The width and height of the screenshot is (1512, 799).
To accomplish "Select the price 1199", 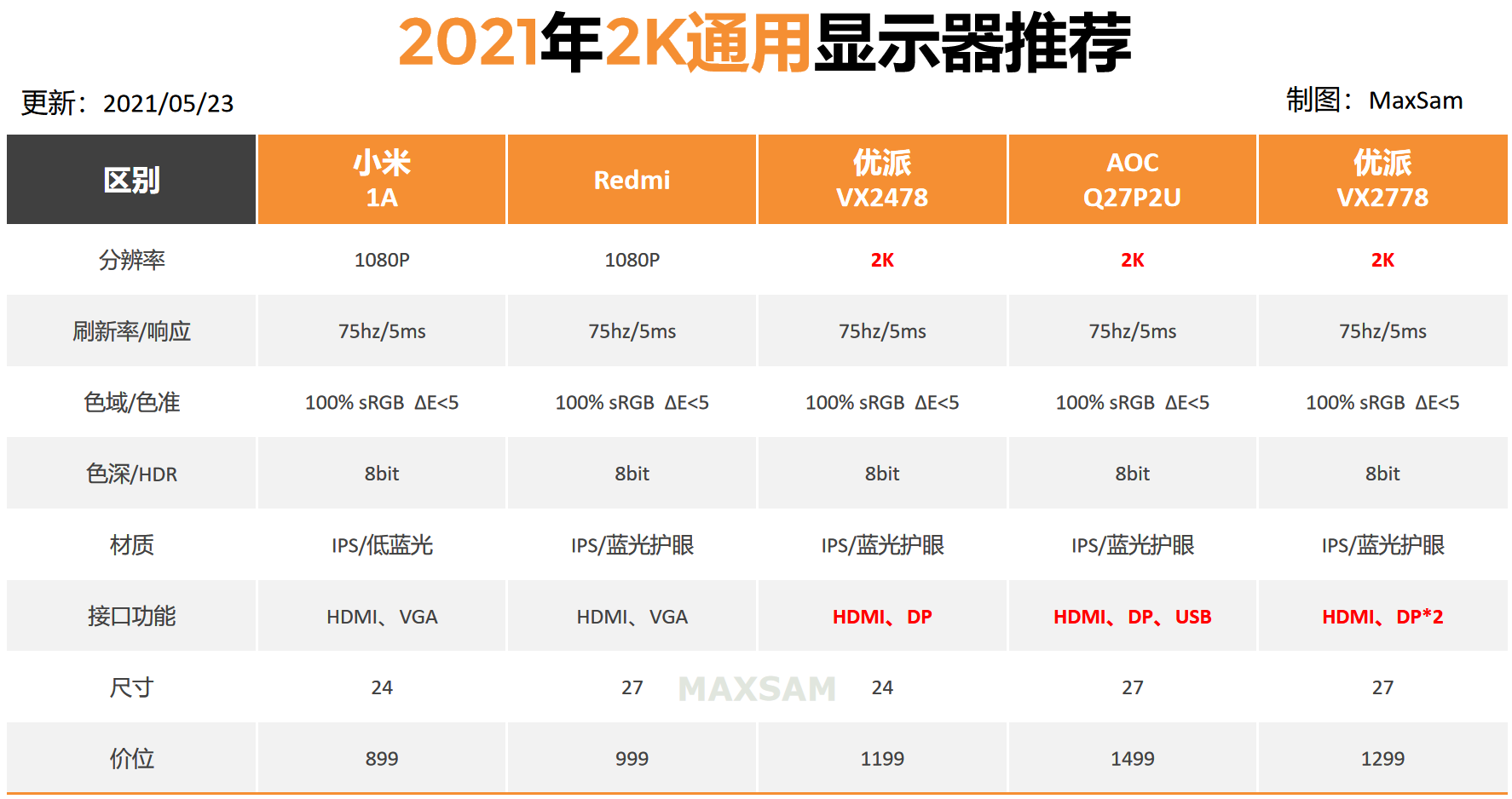I will pyautogui.click(x=882, y=759).
